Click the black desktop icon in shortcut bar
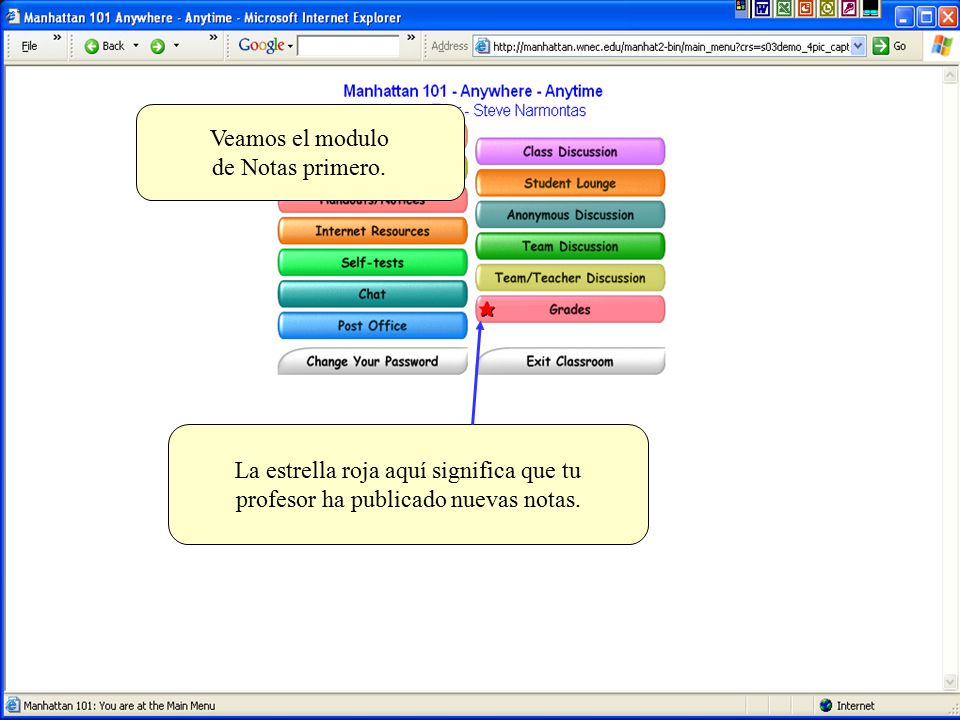 870,8
